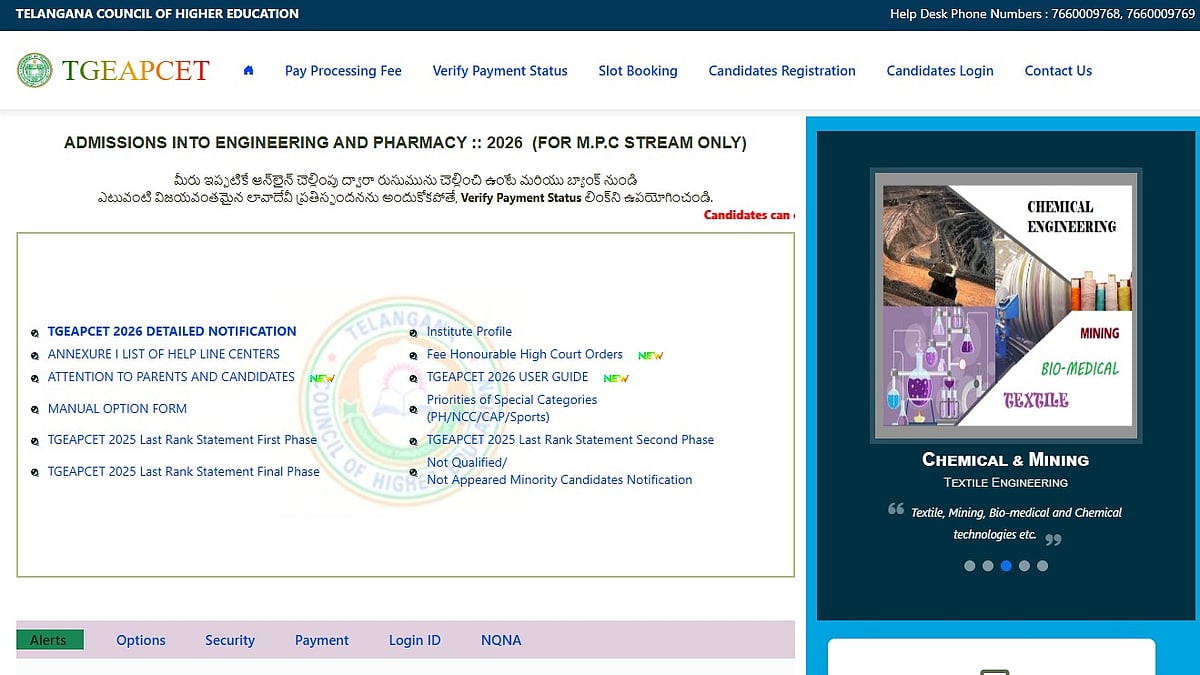Select first carousel slide dot
This screenshot has height=675, width=1200.
pos(969,566)
